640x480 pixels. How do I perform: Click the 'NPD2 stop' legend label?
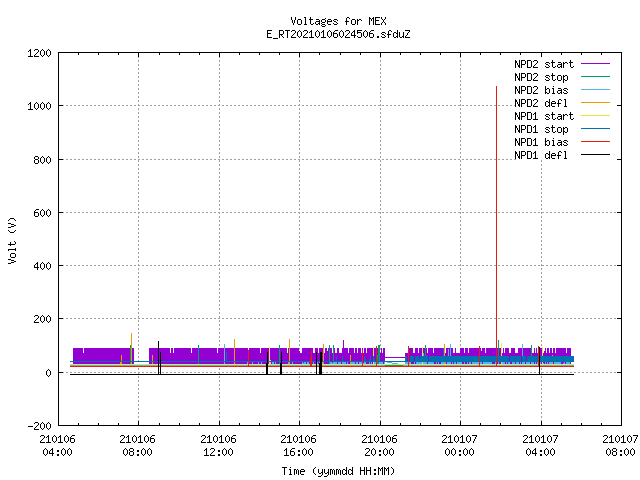click(x=541, y=77)
